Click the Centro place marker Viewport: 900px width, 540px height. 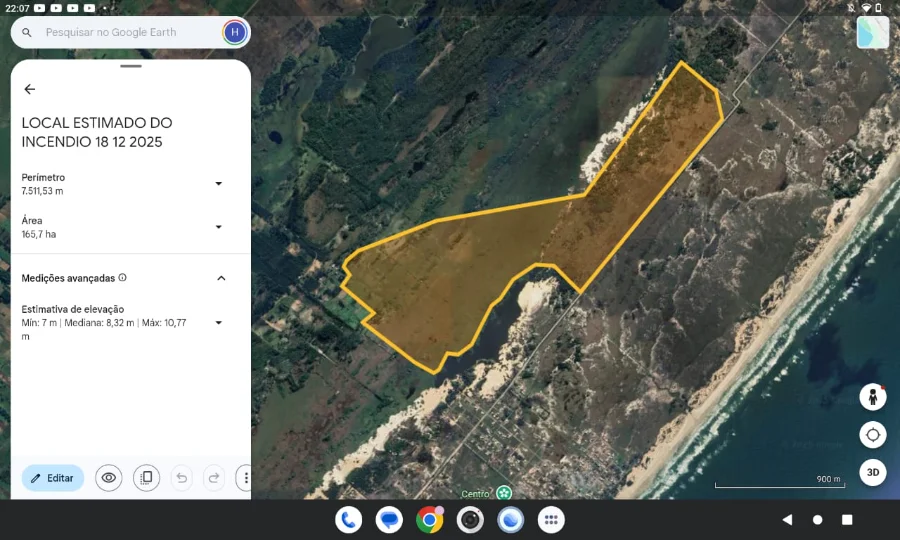click(504, 493)
